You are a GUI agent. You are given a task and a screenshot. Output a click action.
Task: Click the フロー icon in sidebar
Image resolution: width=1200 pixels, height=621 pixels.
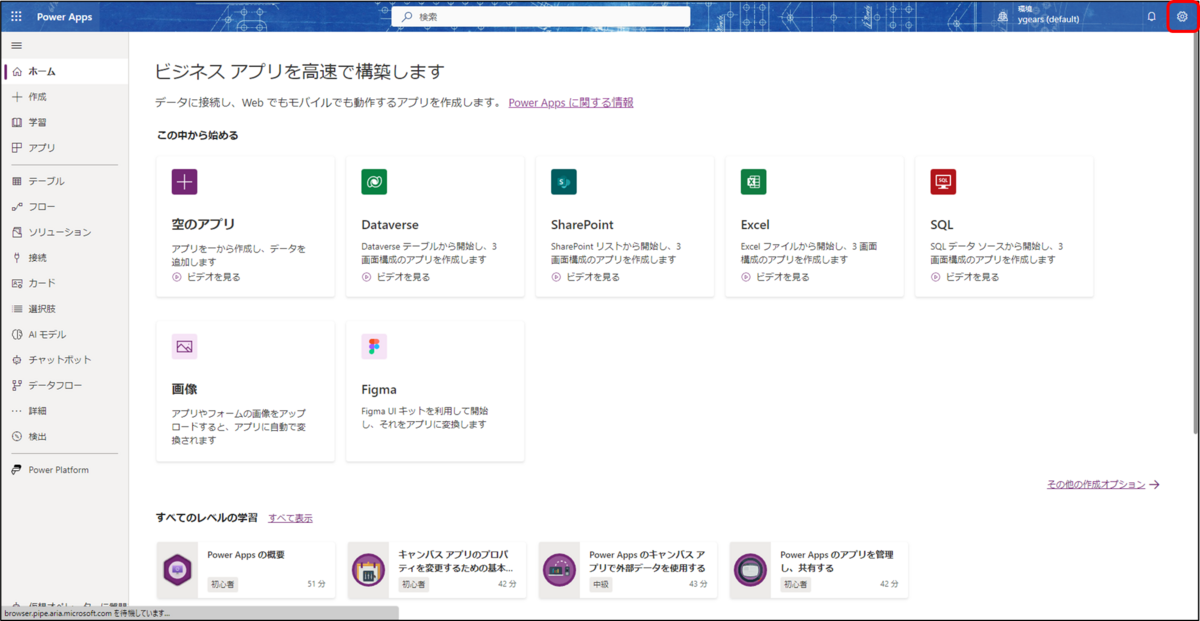coord(17,207)
